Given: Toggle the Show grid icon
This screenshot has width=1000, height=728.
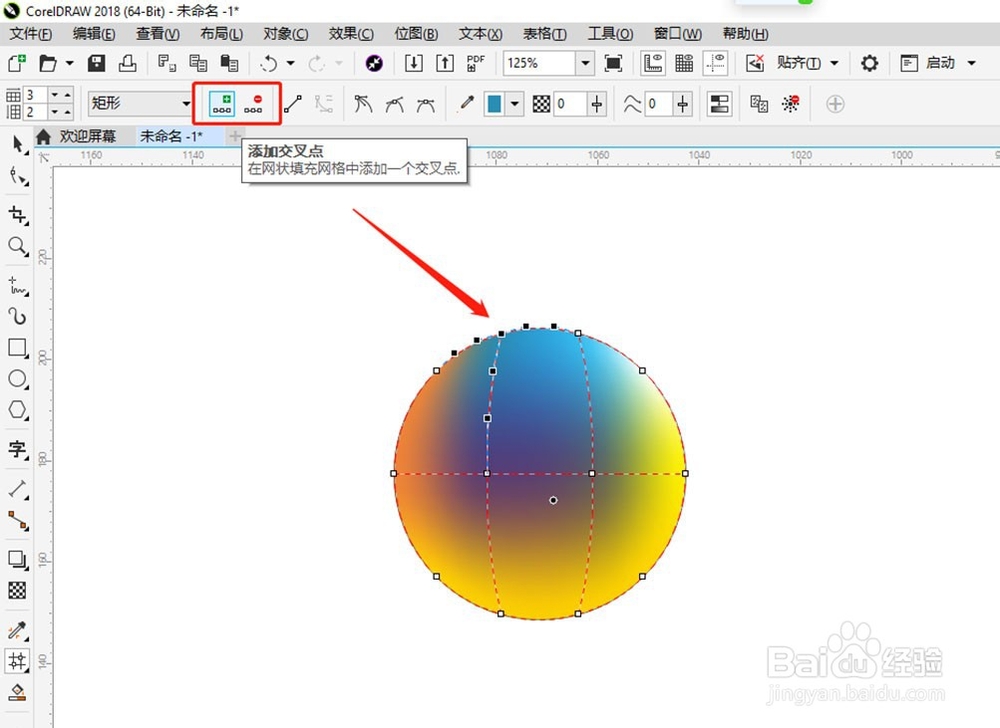Looking at the screenshot, I should point(684,62).
